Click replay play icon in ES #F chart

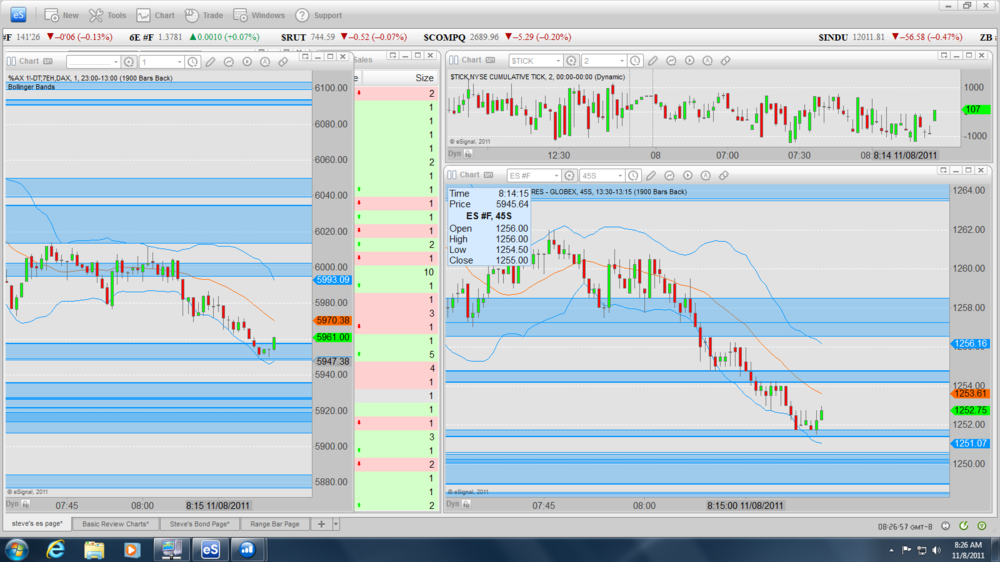point(688,175)
